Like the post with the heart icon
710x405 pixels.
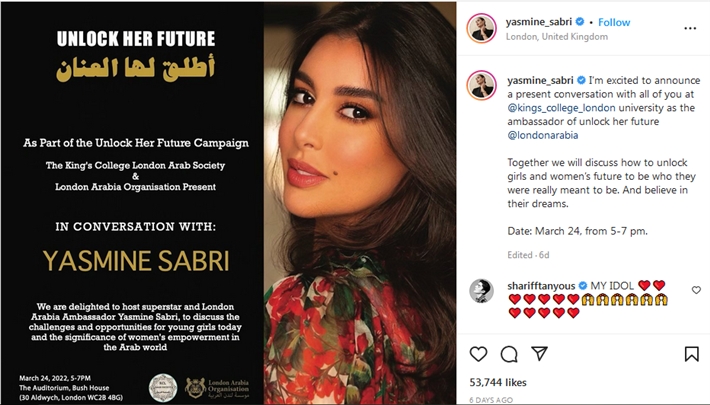(478, 354)
